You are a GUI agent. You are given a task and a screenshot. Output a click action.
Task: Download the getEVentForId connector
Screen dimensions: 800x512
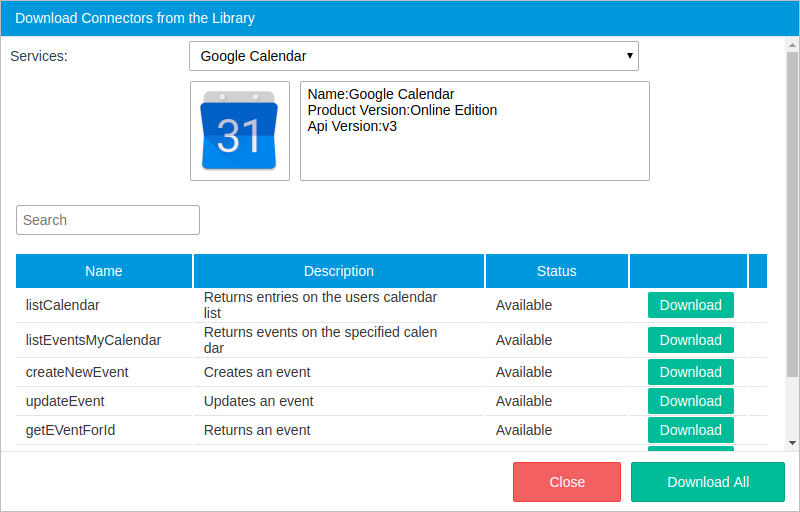pos(690,430)
